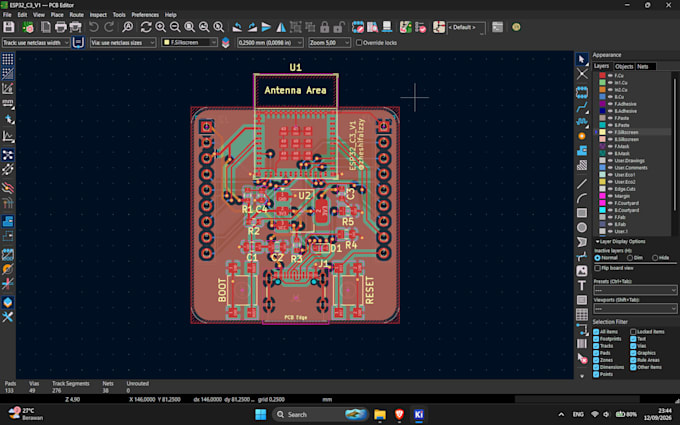Viewport: 680px width, 425px height.
Task: Enable Override locks checkbox
Action: click(359, 42)
